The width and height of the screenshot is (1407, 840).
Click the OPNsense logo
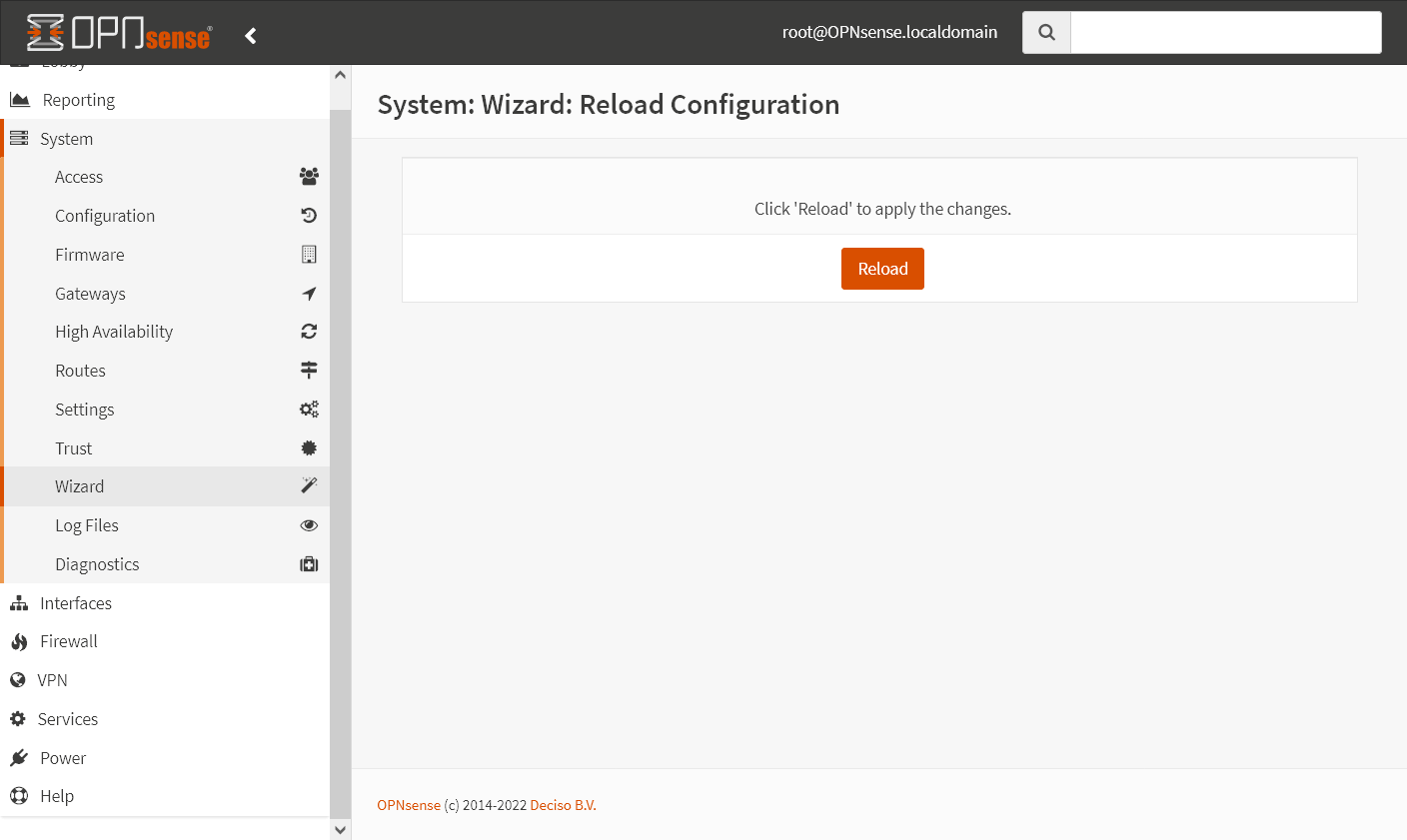click(x=119, y=33)
